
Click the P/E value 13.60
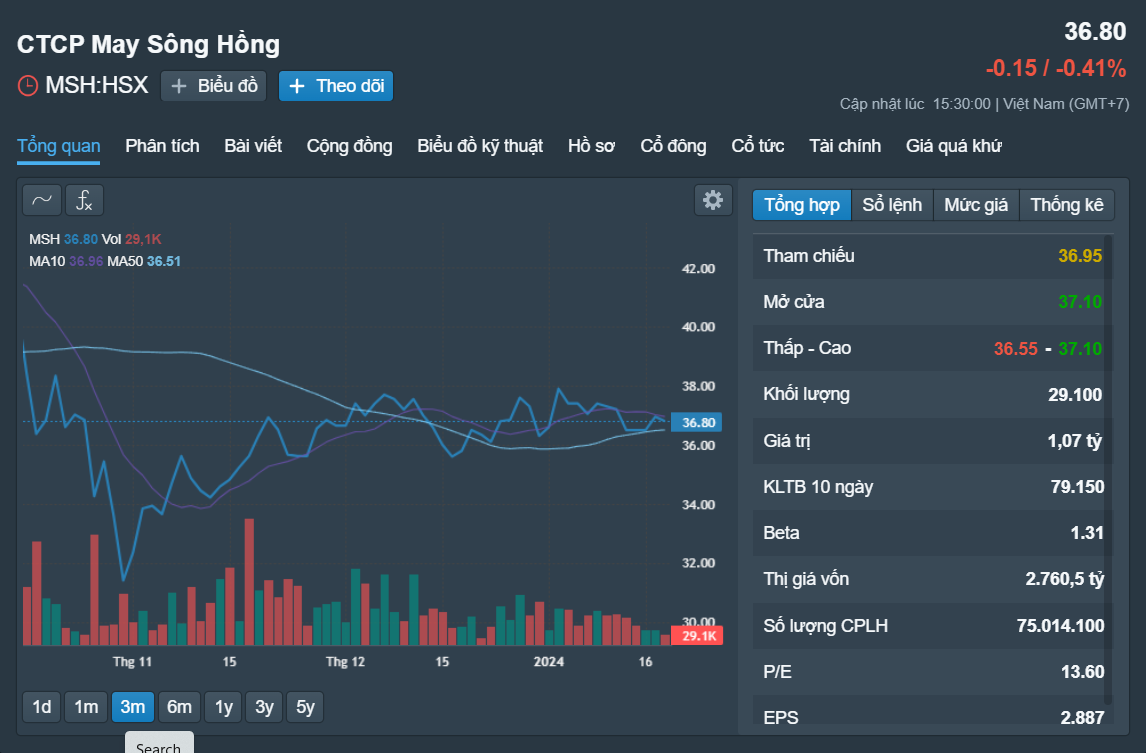pyautogui.click(x=1082, y=672)
